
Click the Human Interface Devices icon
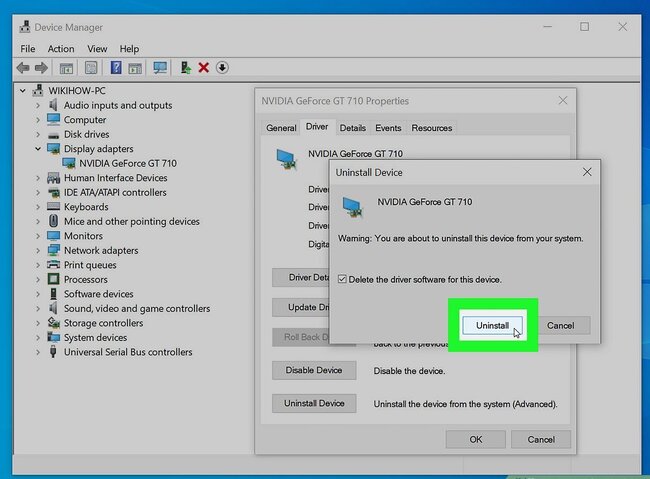click(53, 178)
